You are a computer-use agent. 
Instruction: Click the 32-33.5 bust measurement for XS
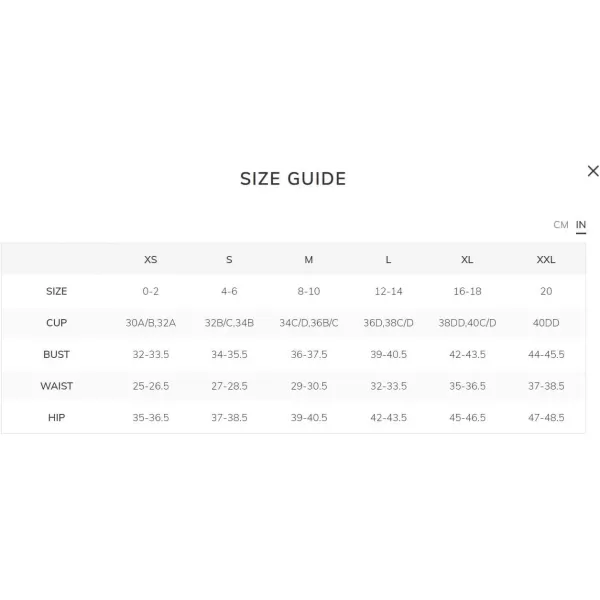coord(150,354)
